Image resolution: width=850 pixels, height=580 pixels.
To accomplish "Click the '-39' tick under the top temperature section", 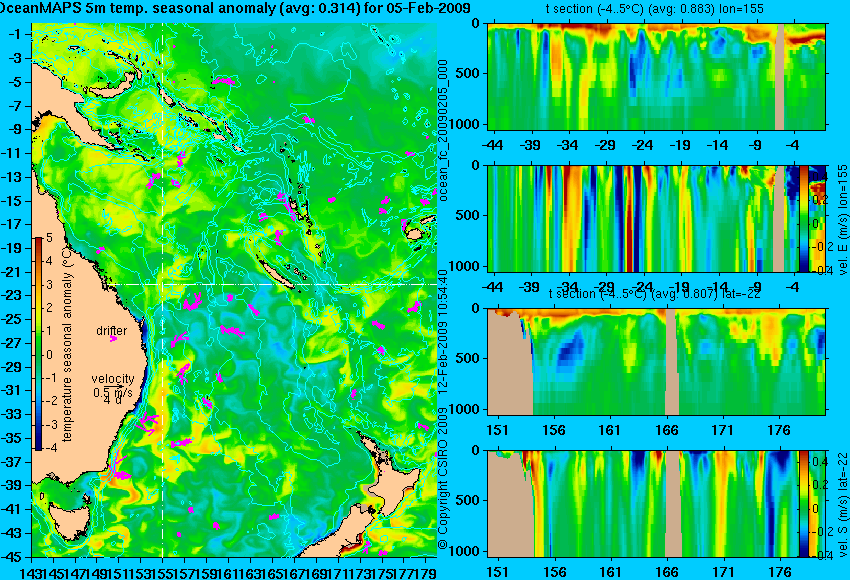I will [x=530, y=145].
